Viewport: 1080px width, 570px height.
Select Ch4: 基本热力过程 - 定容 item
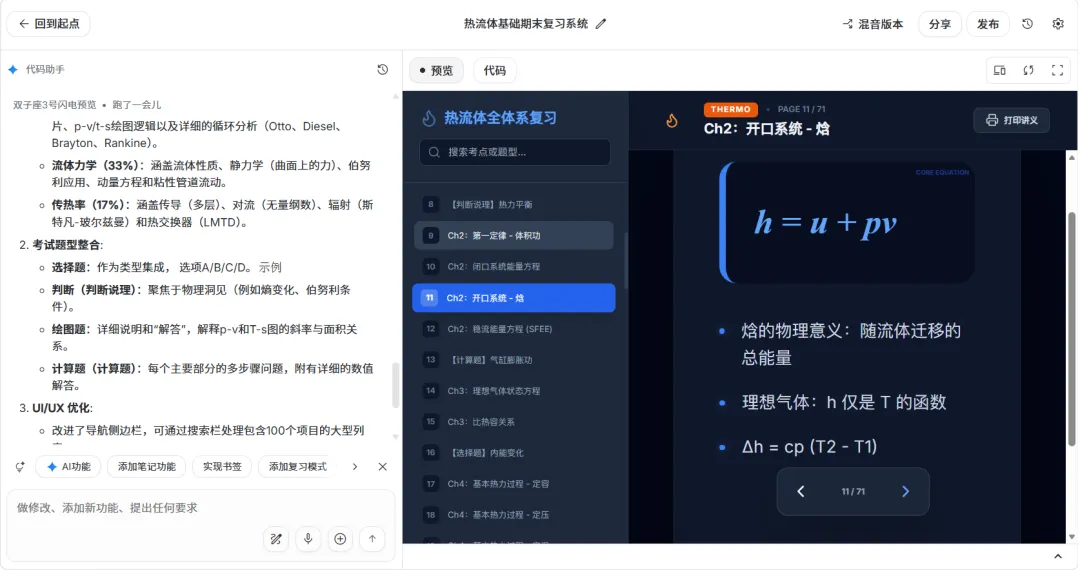513,484
